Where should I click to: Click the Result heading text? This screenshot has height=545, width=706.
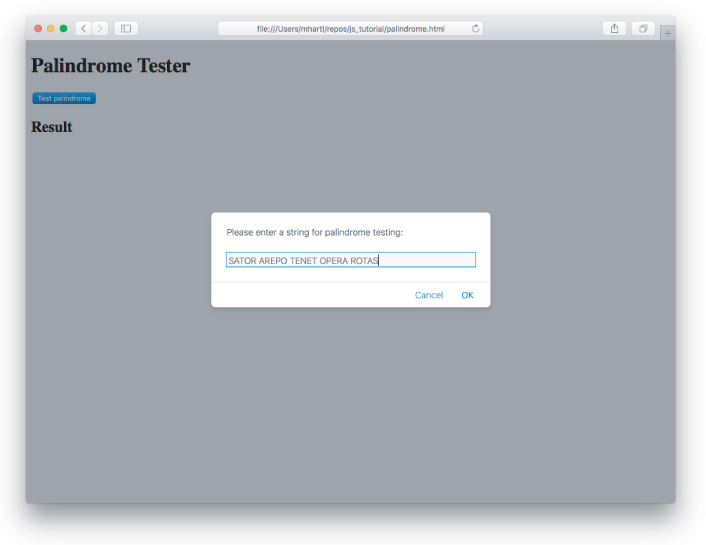coord(51,127)
